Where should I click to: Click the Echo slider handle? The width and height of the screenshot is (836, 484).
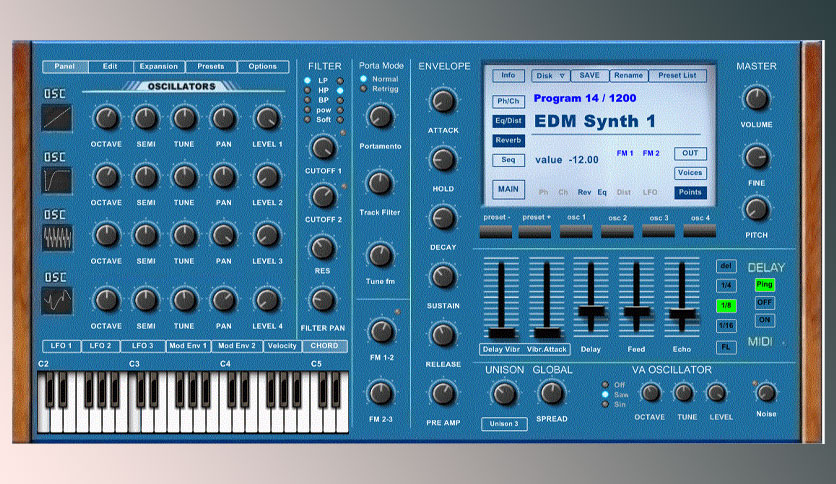pos(682,314)
